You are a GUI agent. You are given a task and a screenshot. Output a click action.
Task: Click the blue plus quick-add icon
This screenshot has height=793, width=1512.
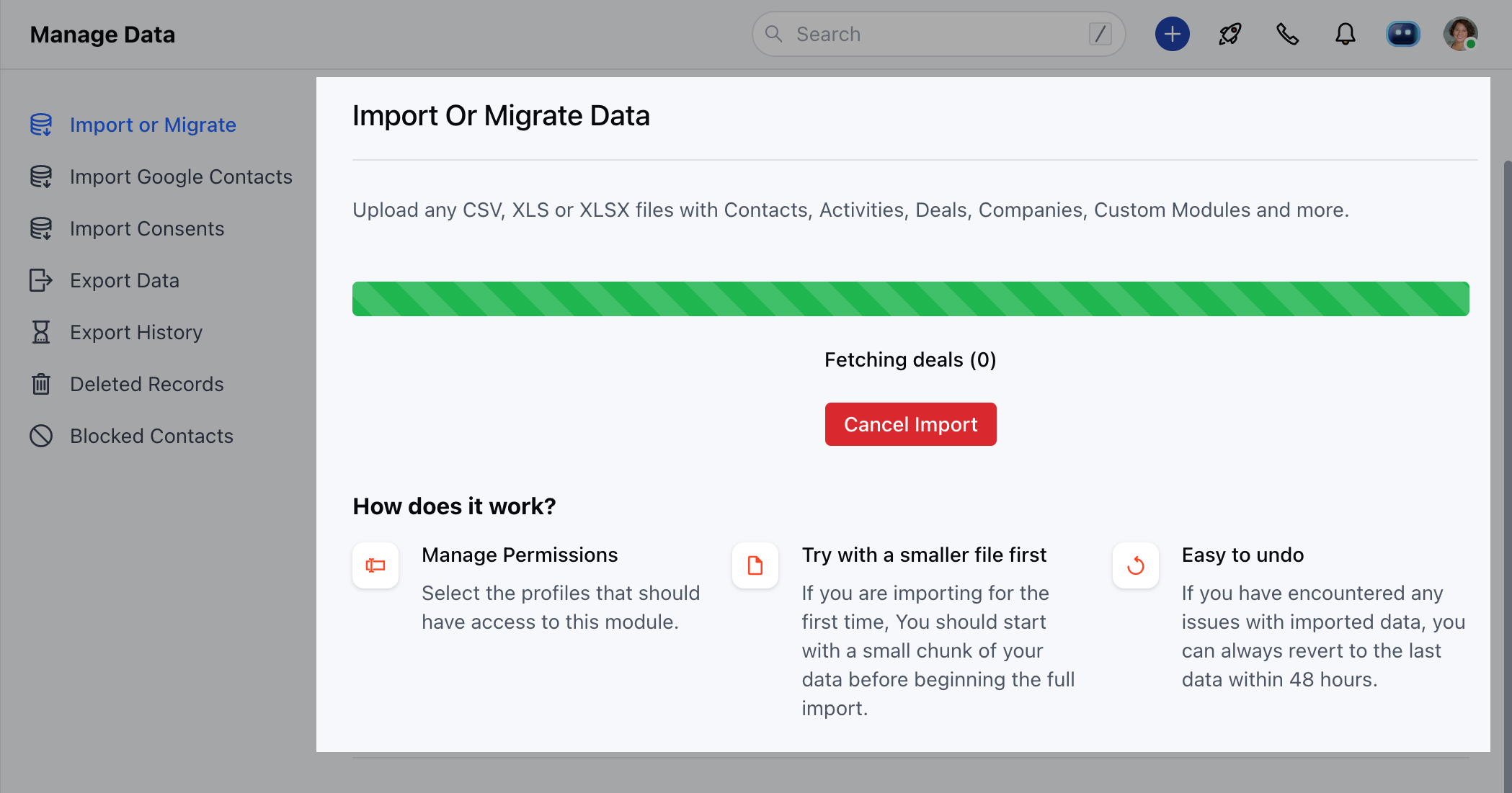1172,34
